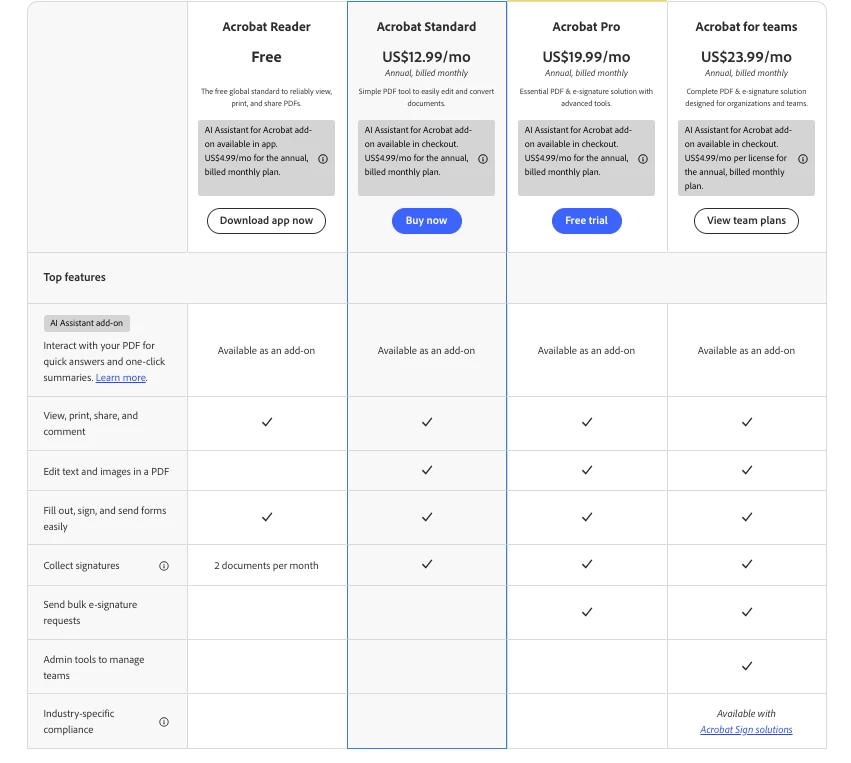Click 'Fill out, sign, and send forms easily' label
Viewport: 851px width, 763px height.
click(105, 518)
